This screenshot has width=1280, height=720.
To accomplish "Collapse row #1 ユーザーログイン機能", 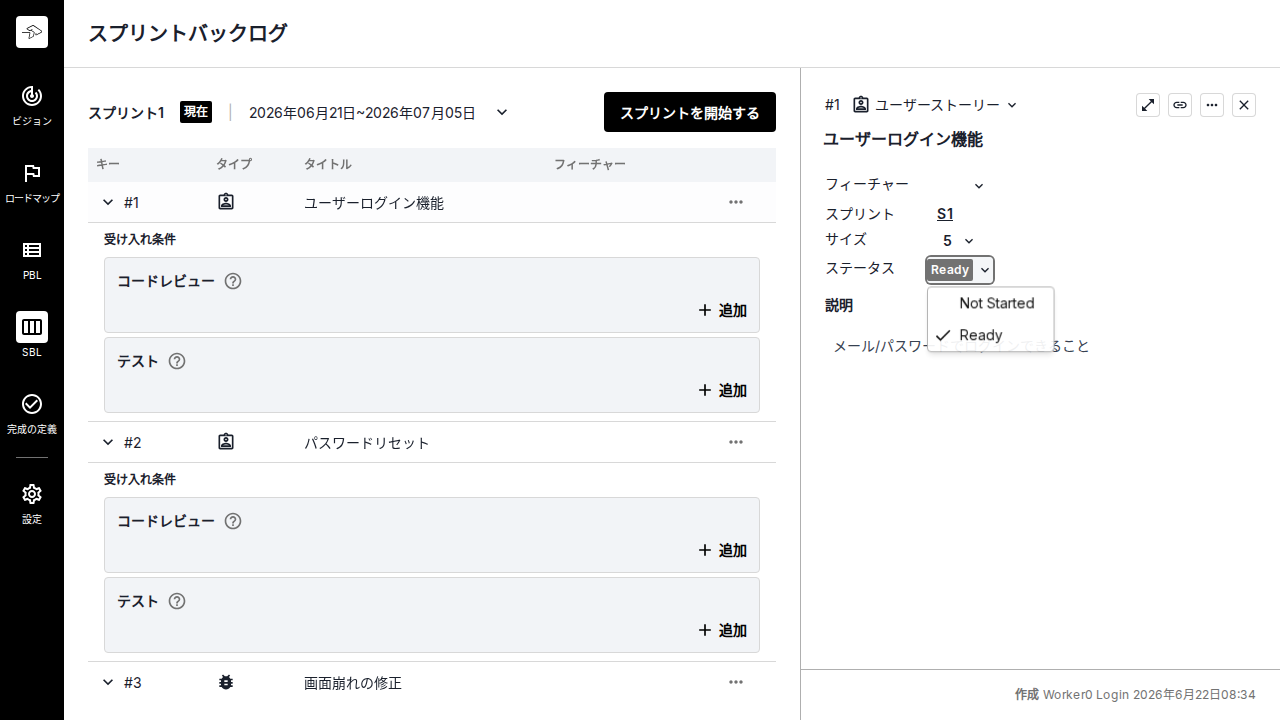I will pos(108,202).
